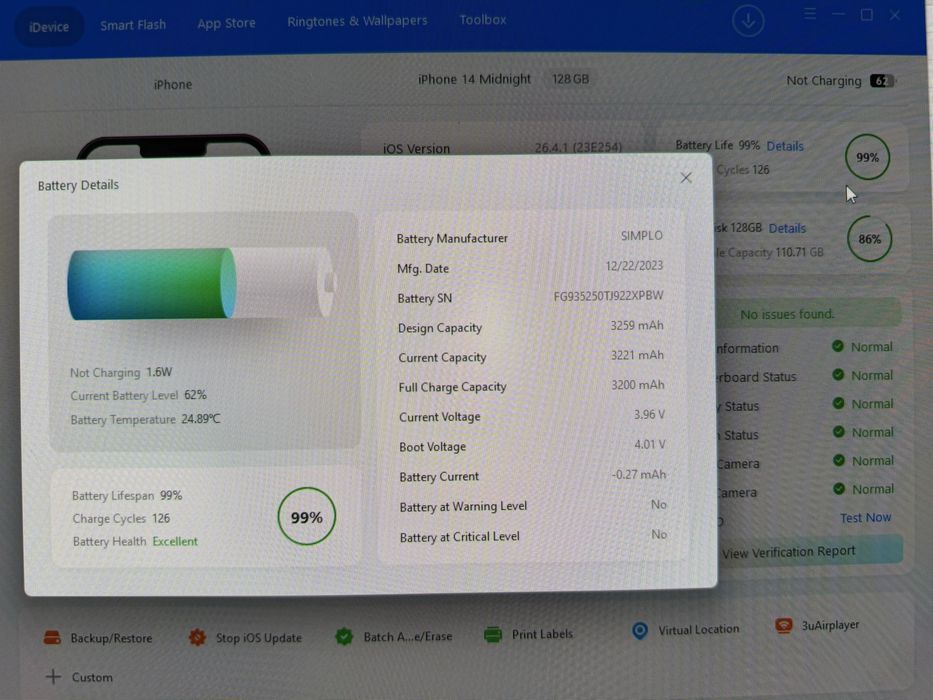This screenshot has height=700, width=933.
Task: Click the Custom plus icon
Action: (x=53, y=677)
